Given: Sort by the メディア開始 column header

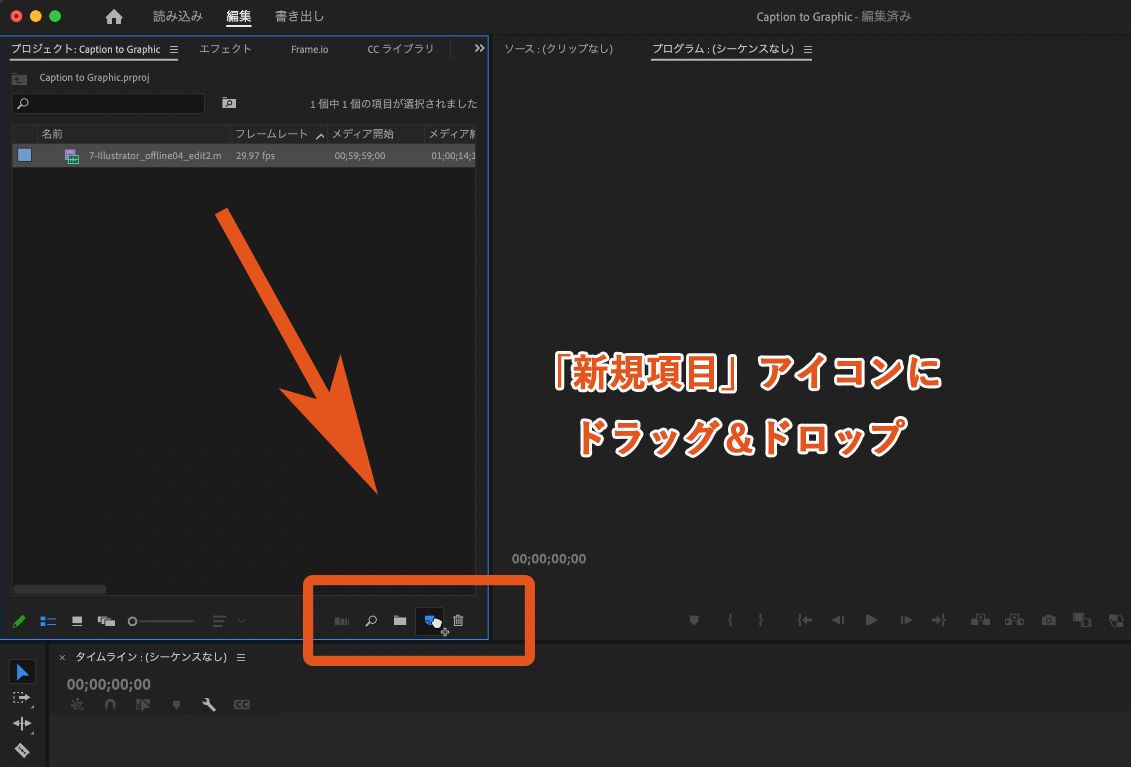Looking at the screenshot, I should 363,133.
